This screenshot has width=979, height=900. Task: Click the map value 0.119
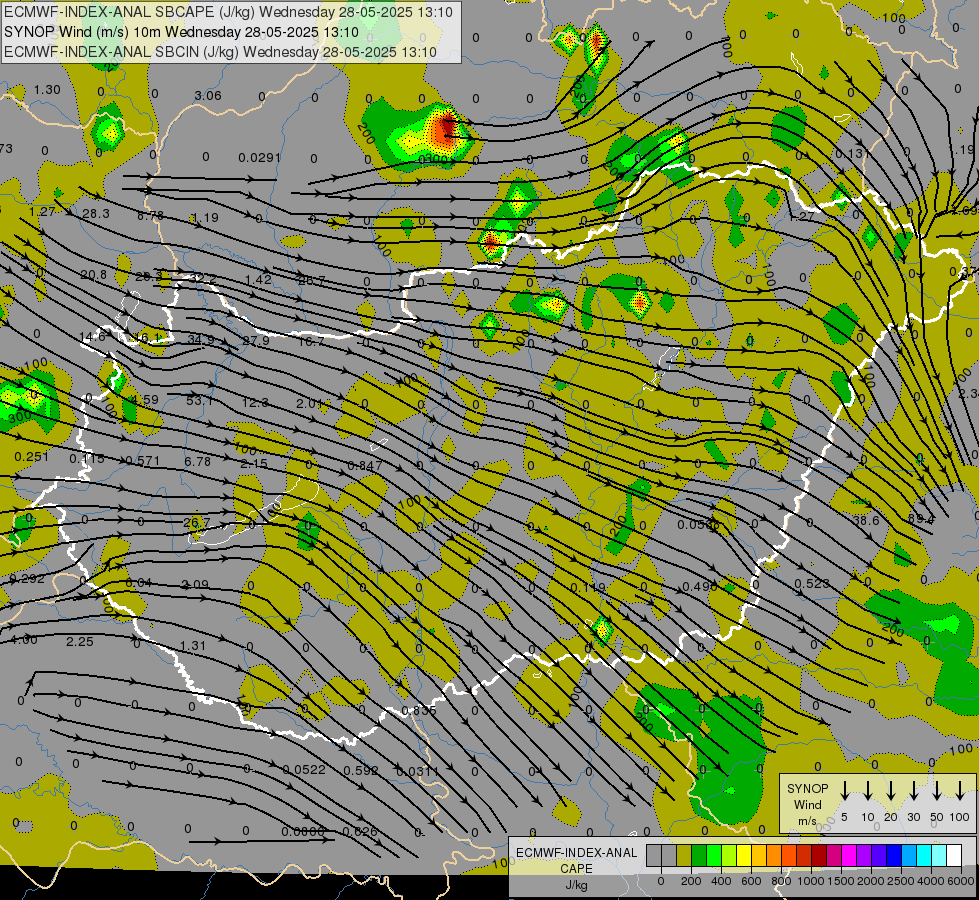[x=588, y=588]
